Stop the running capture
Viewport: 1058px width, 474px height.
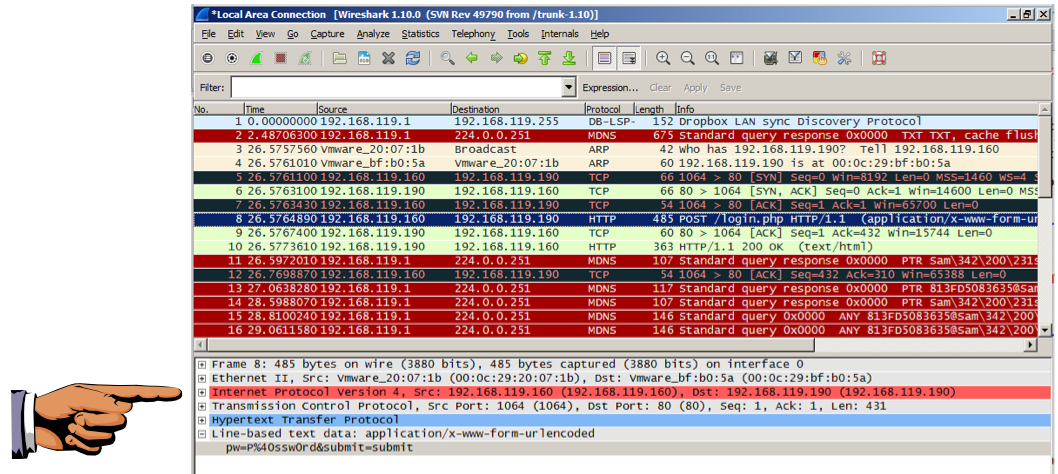(x=281, y=59)
